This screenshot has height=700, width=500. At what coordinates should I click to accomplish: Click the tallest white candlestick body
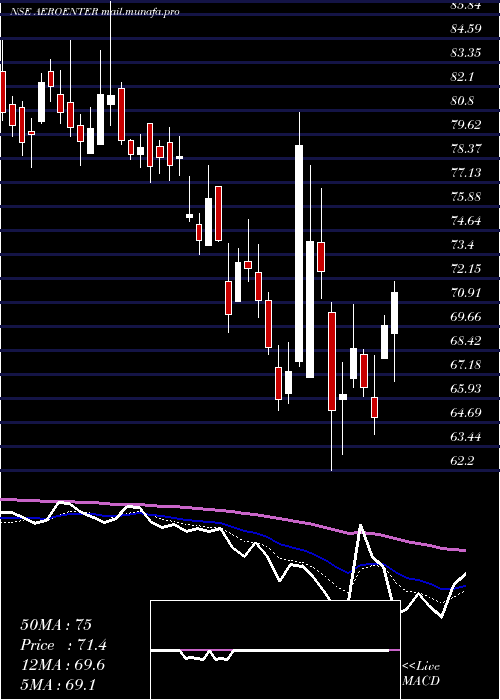(x=299, y=254)
